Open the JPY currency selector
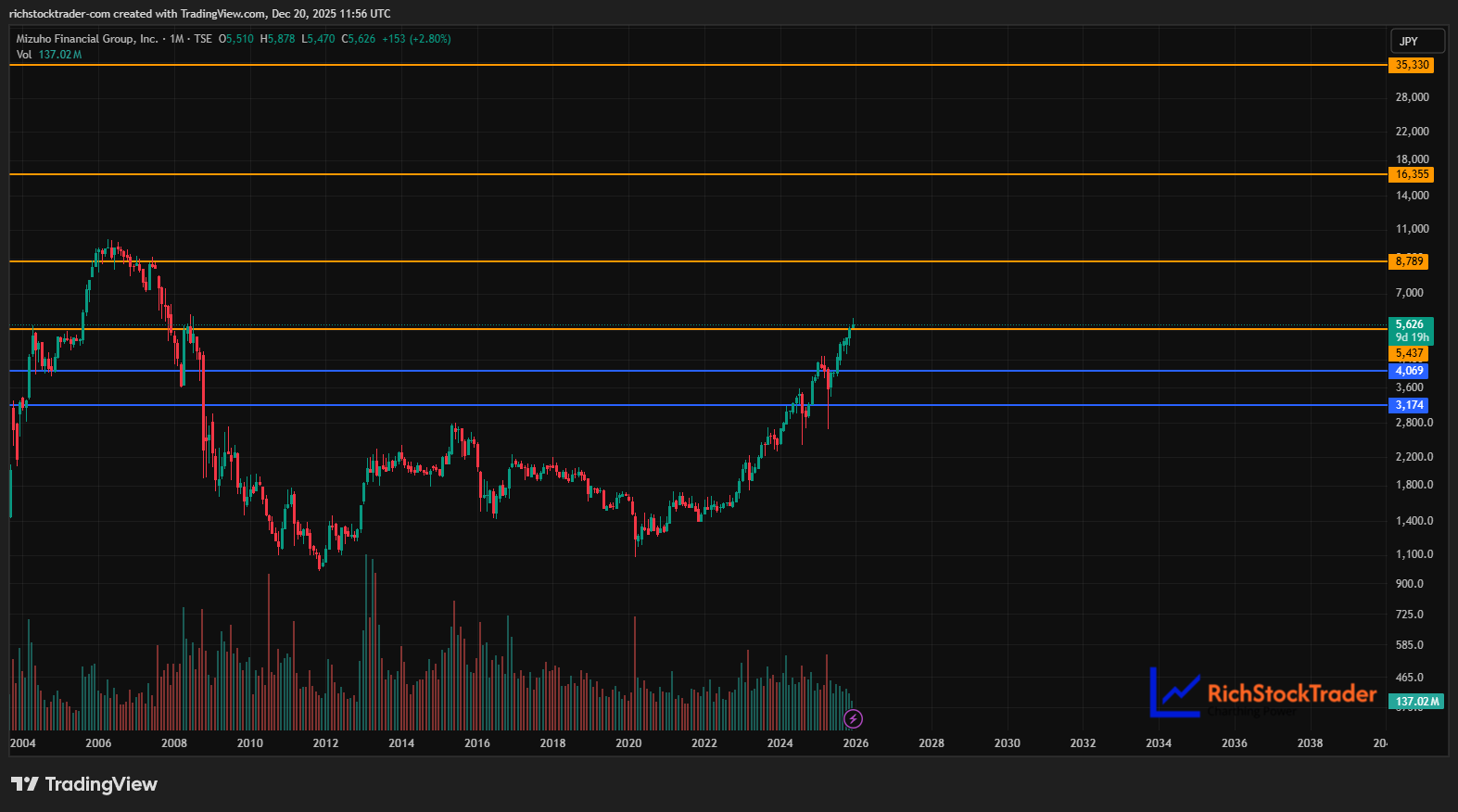 1417,41
